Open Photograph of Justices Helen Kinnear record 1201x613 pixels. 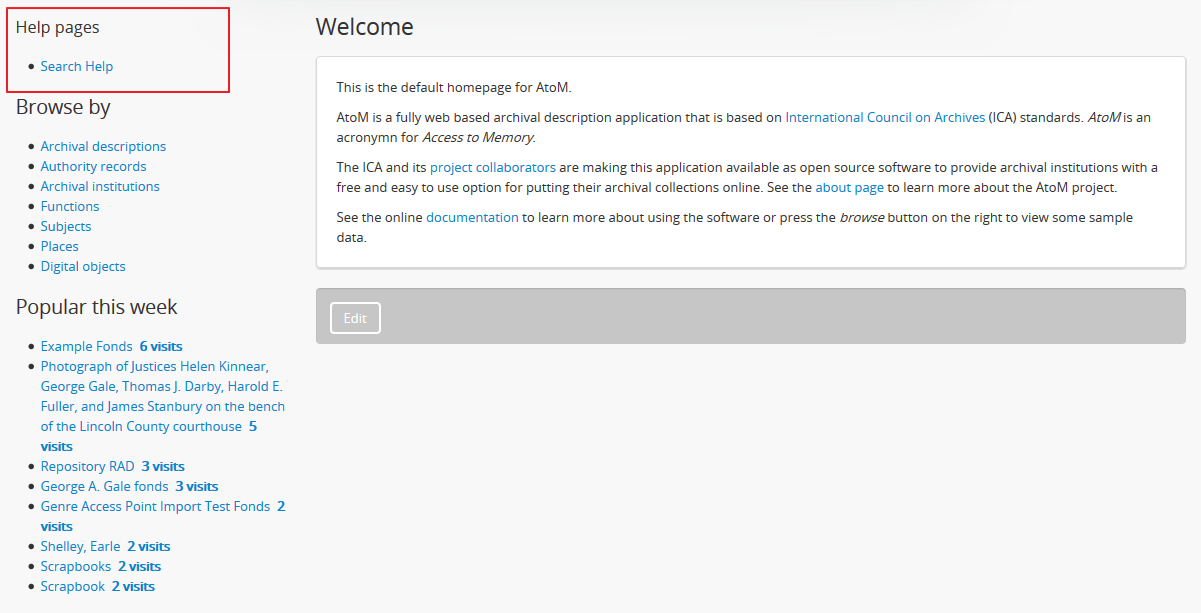tap(154, 366)
